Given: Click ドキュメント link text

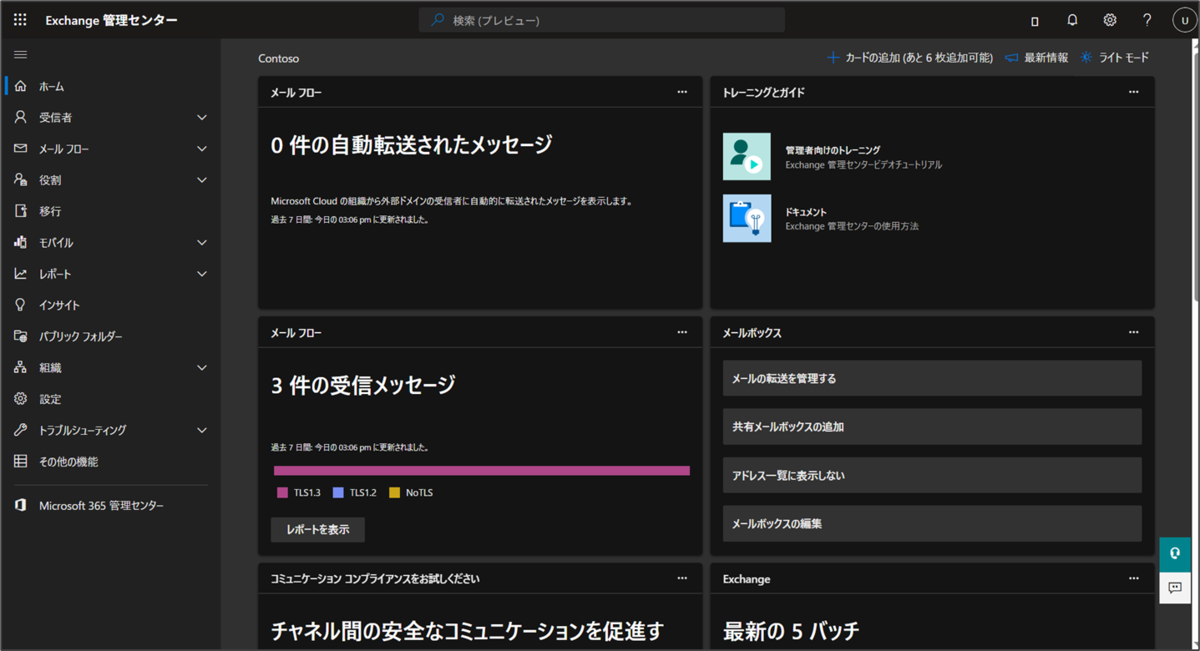Looking at the screenshot, I should 806,211.
